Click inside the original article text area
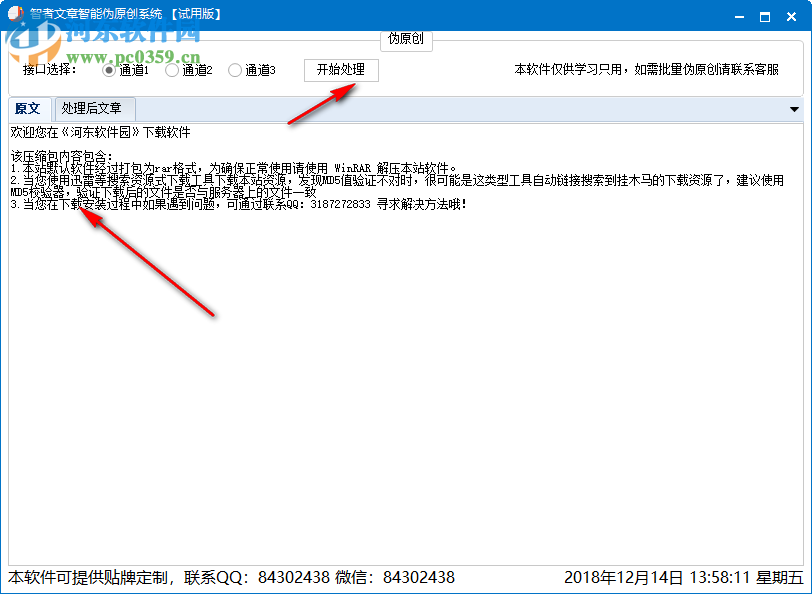Viewport: 812px width, 594px height. tap(405, 344)
